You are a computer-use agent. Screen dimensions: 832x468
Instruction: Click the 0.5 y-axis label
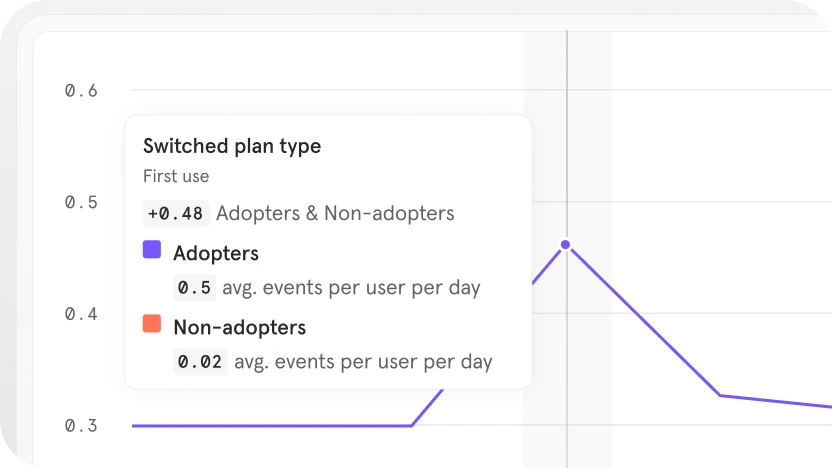81,202
